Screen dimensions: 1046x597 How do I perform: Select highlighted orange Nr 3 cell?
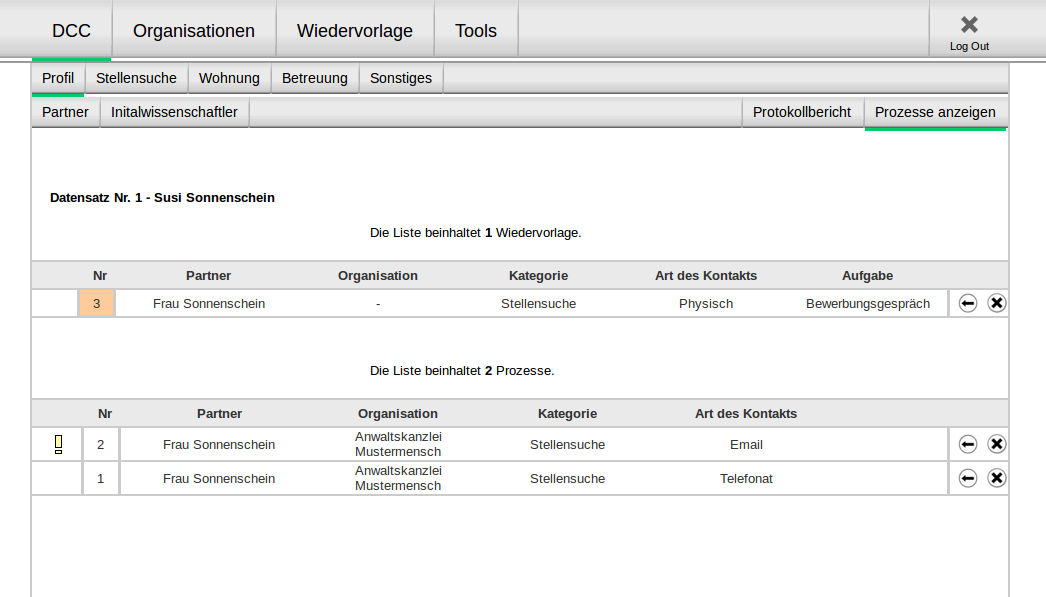click(97, 303)
